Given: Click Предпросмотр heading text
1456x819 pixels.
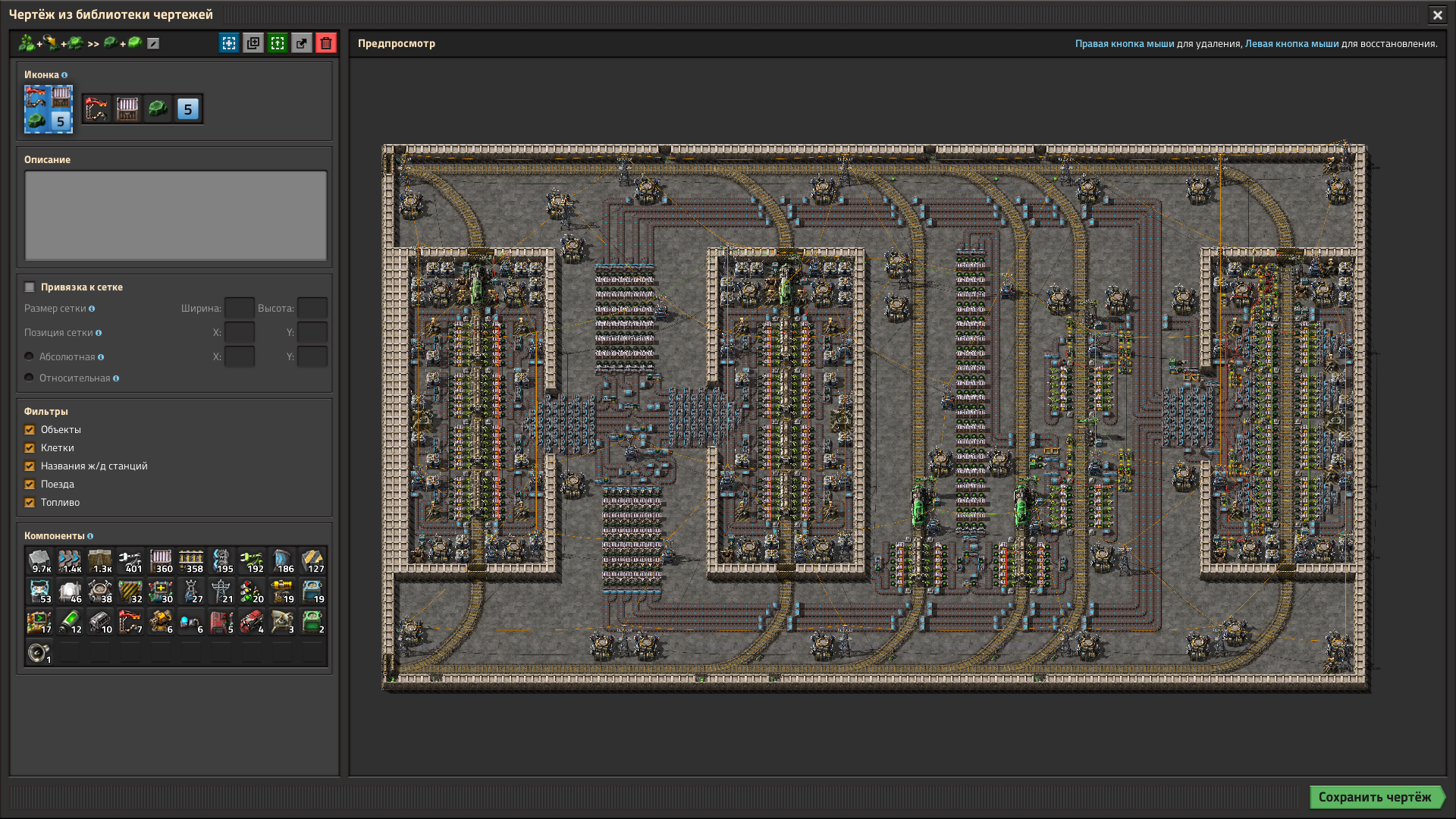Looking at the screenshot, I should pyautogui.click(x=397, y=43).
